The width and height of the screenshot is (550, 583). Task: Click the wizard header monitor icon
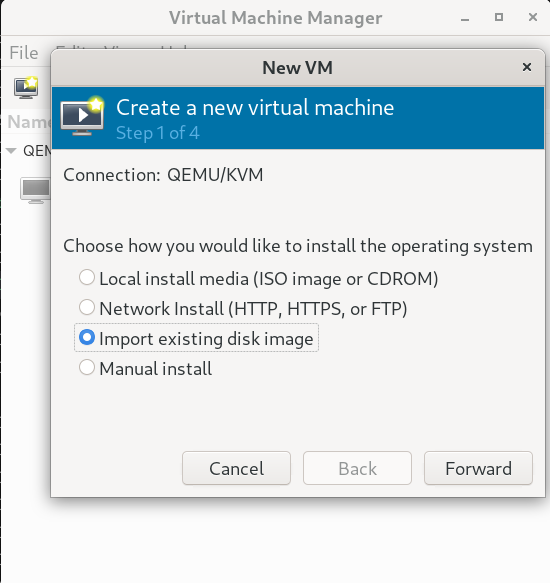[x=82, y=116]
